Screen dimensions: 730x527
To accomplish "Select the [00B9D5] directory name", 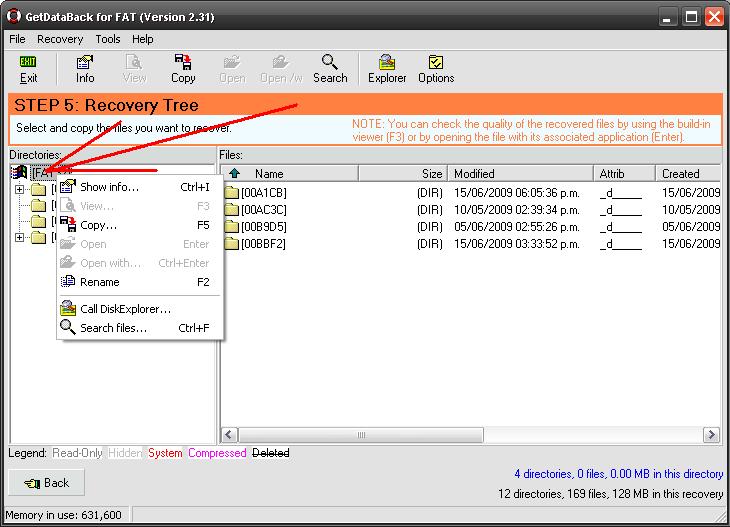I will point(264,227).
